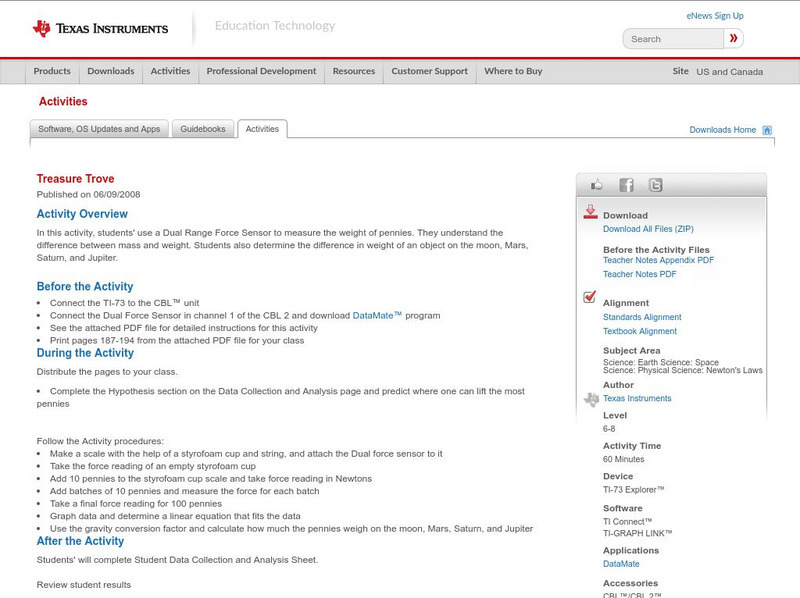Screen dimensions: 800x598
Task: Open the Texas Instruments author link
Action: 637,398
